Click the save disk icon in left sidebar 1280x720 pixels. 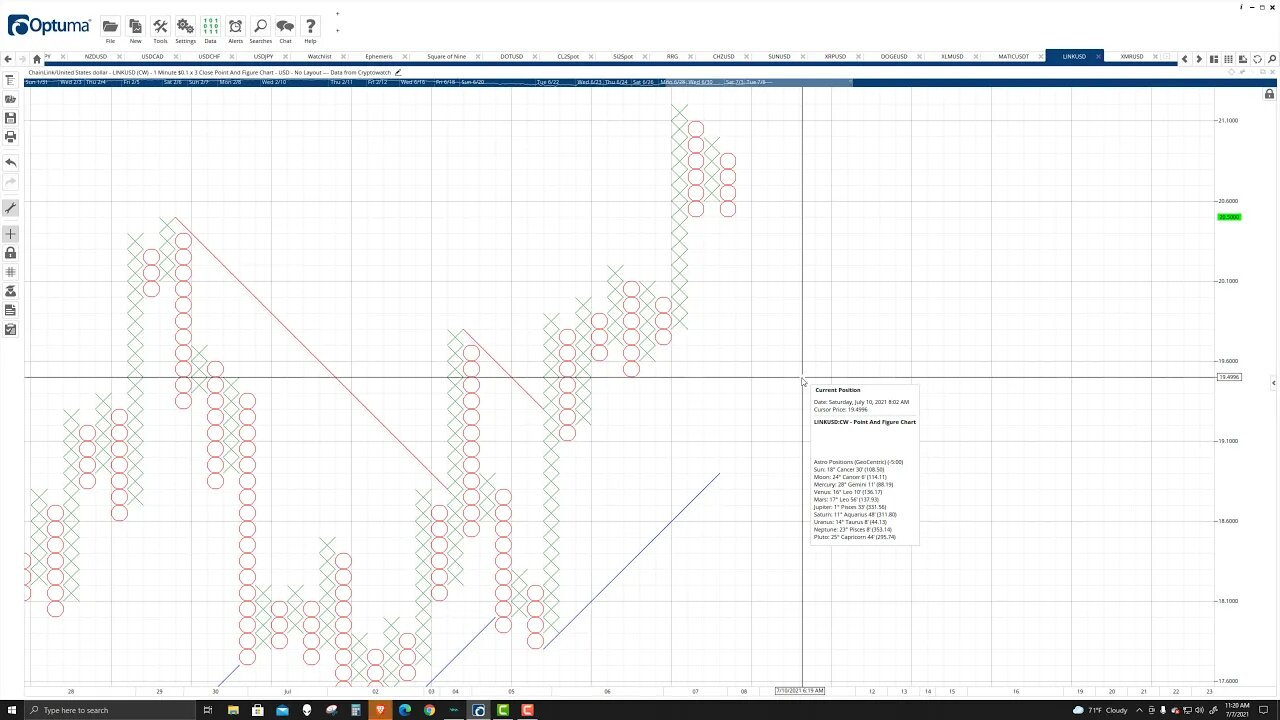(x=10, y=118)
